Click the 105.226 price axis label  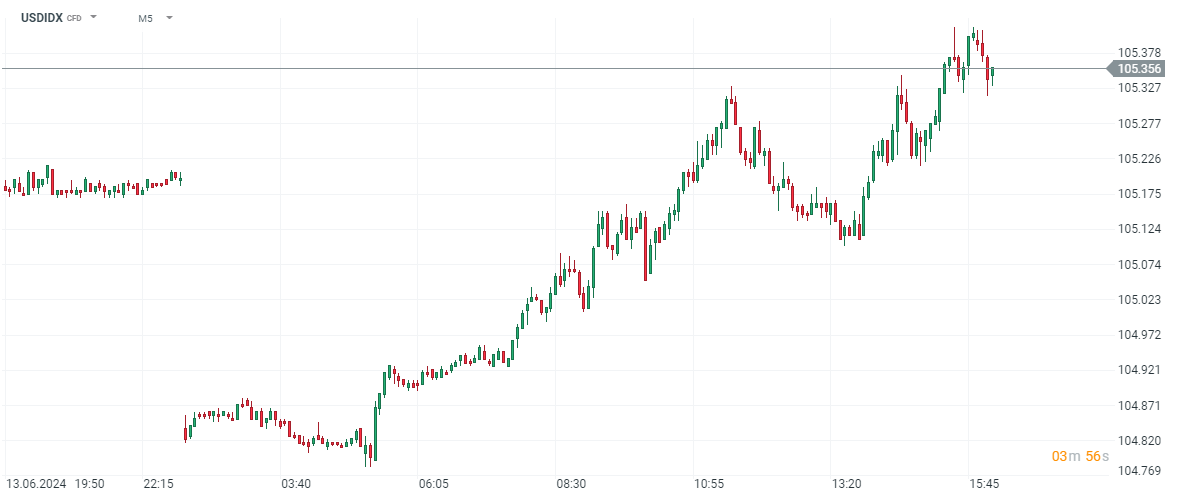coord(1139,159)
